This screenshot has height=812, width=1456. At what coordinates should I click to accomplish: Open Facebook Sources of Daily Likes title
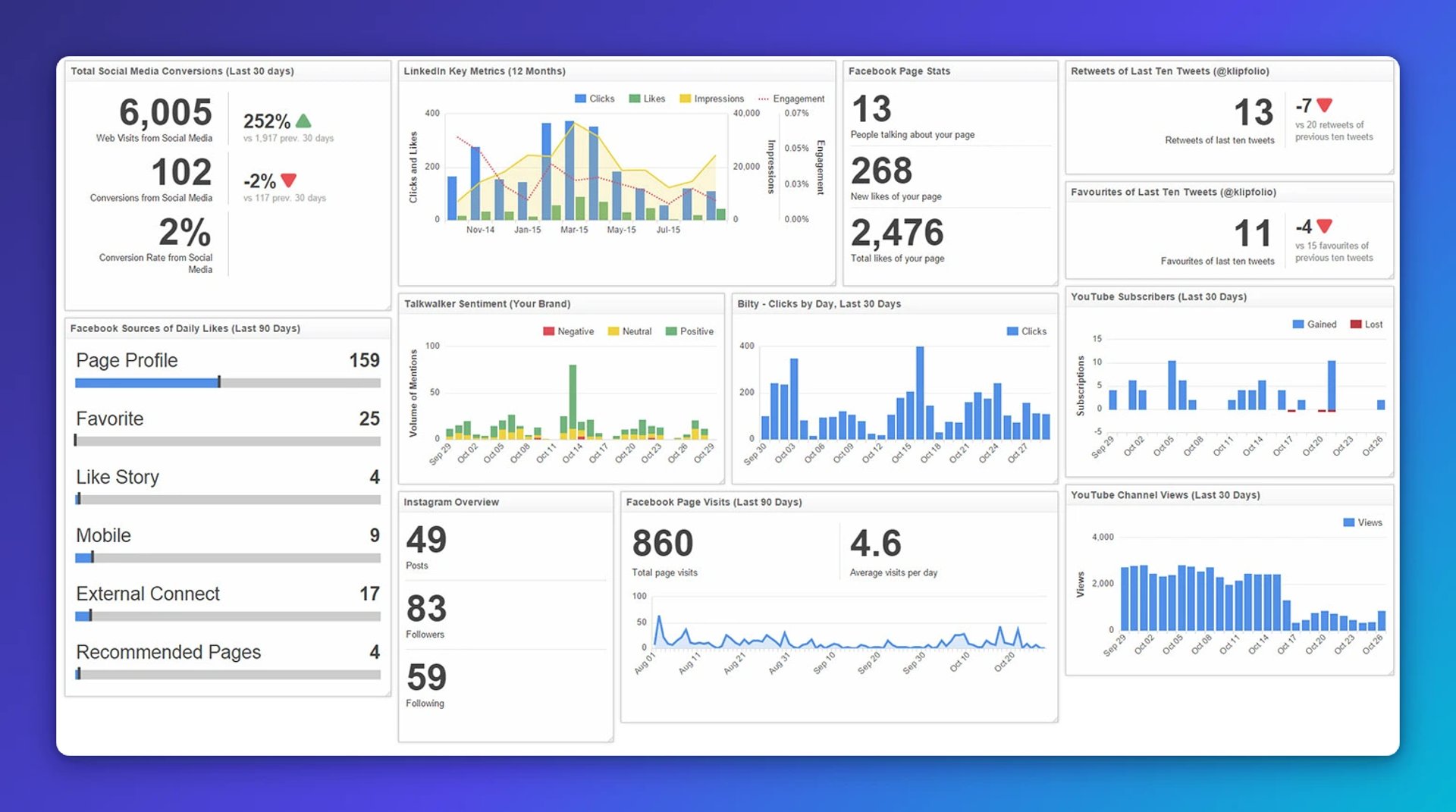185,328
